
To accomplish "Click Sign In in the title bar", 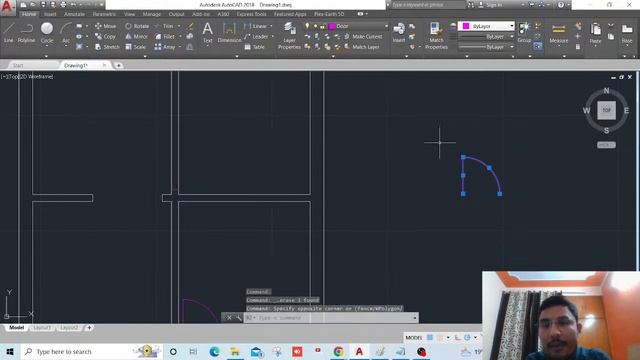I will coord(490,5).
